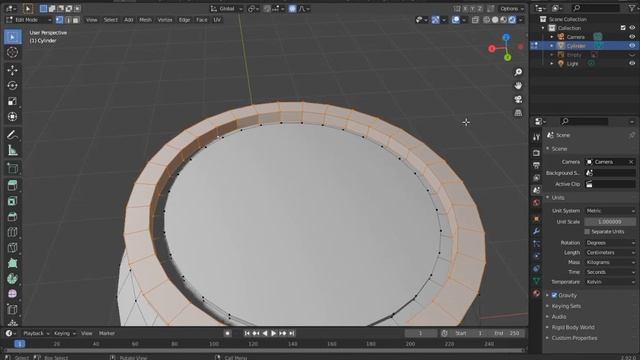This screenshot has height=360, width=640.
Task: Select the Loop Cut tool
Action: 13,232
